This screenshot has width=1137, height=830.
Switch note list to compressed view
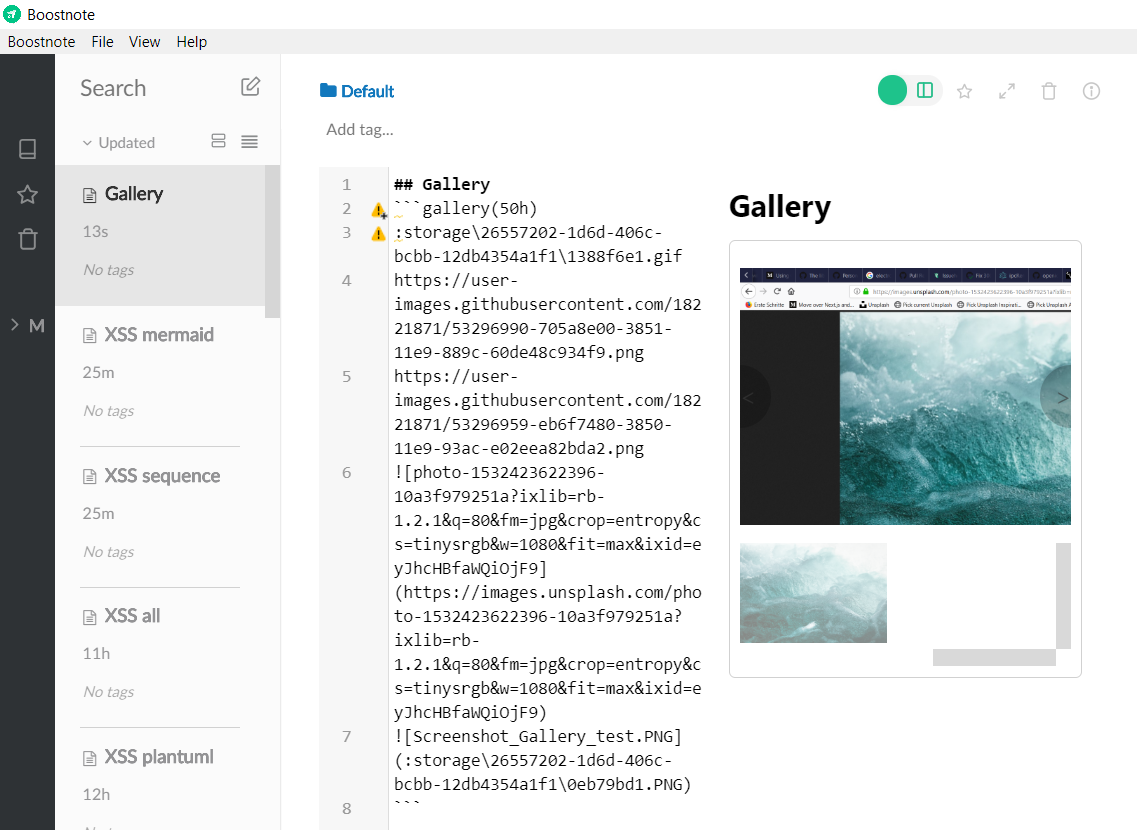(x=249, y=141)
